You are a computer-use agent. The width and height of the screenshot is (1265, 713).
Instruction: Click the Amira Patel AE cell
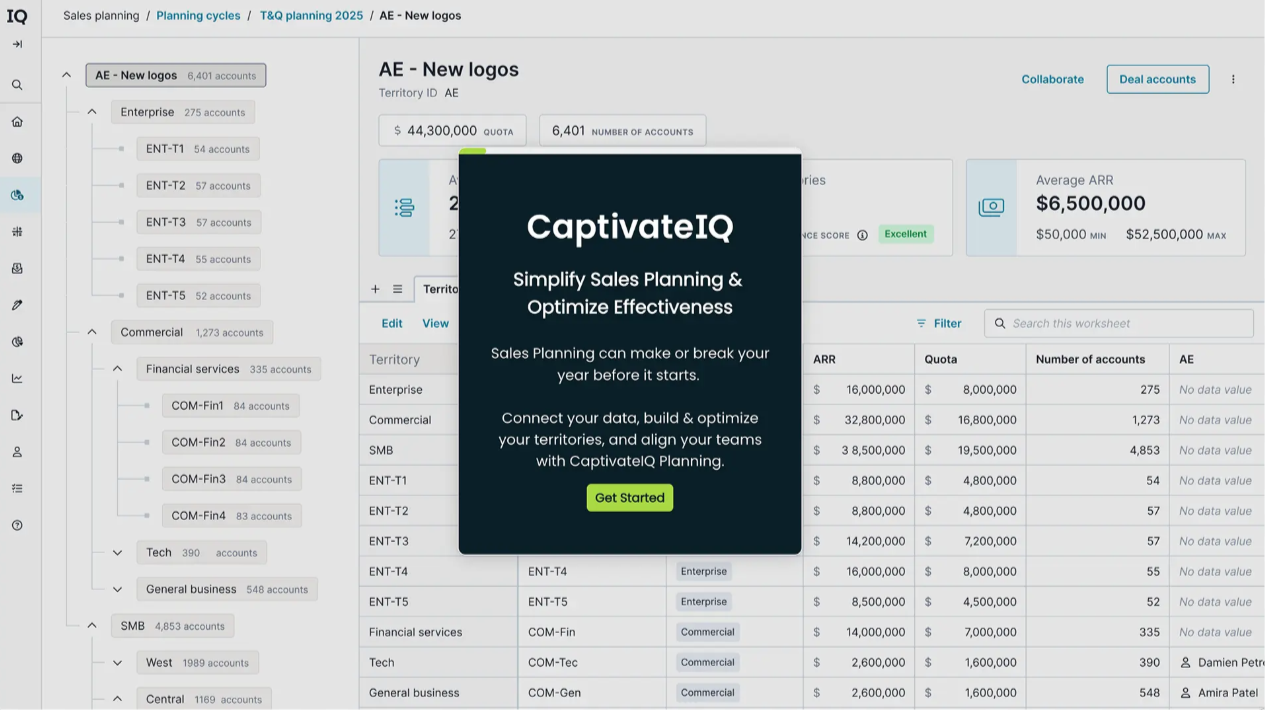coord(1217,692)
